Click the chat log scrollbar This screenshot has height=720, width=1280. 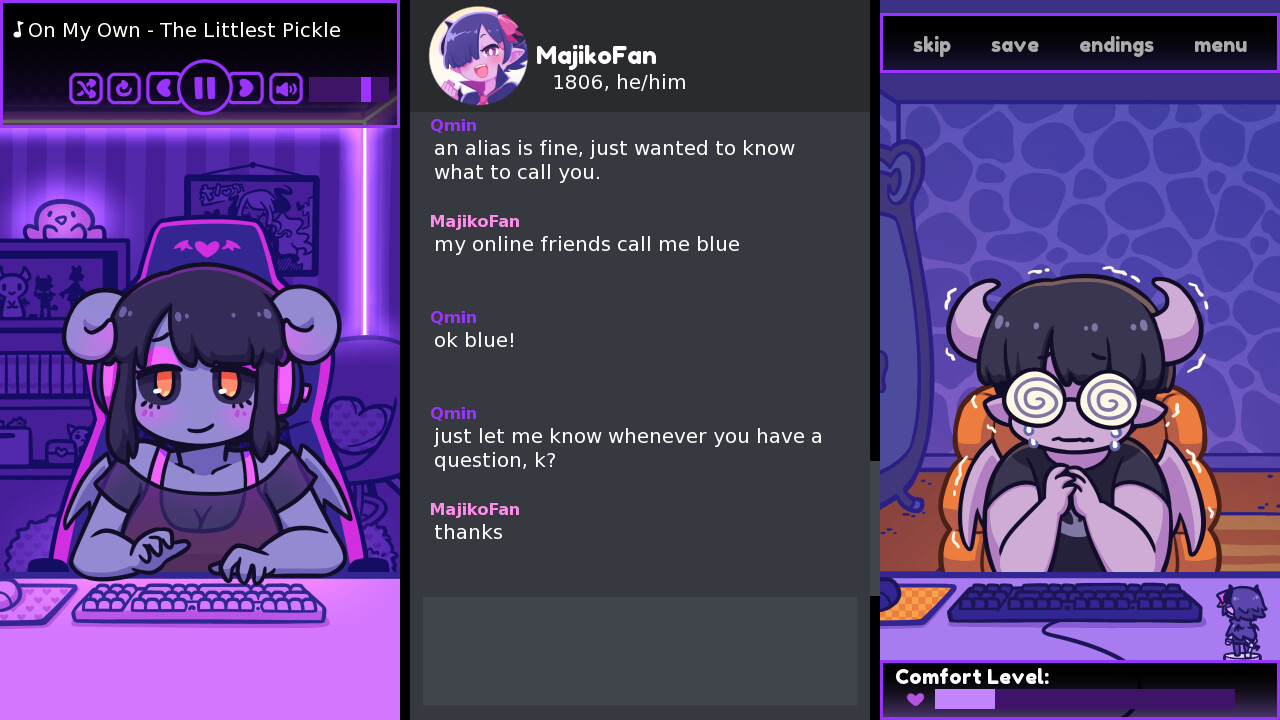[x=874, y=528]
